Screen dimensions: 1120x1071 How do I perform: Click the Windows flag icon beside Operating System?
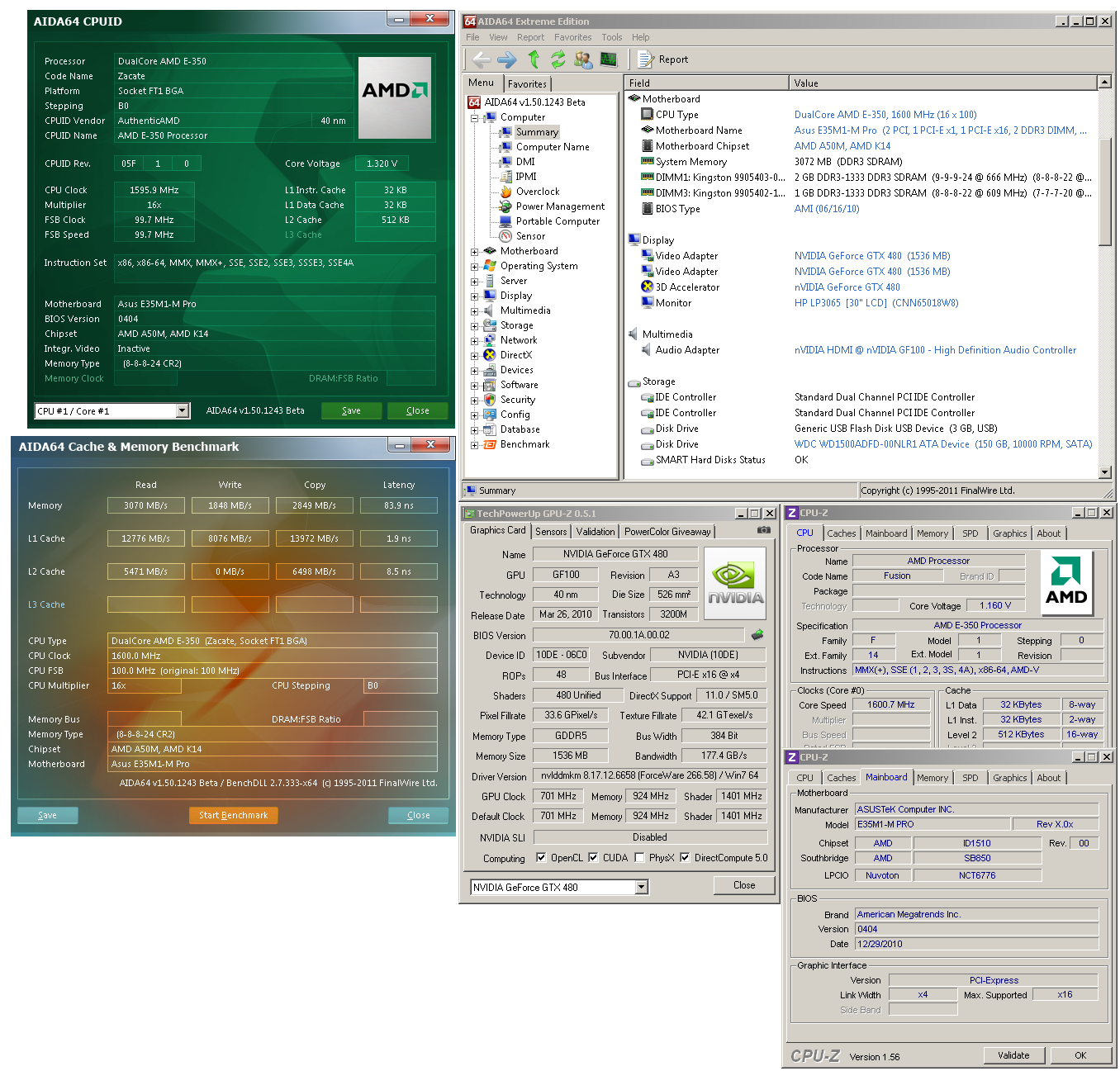click(490, 266)
